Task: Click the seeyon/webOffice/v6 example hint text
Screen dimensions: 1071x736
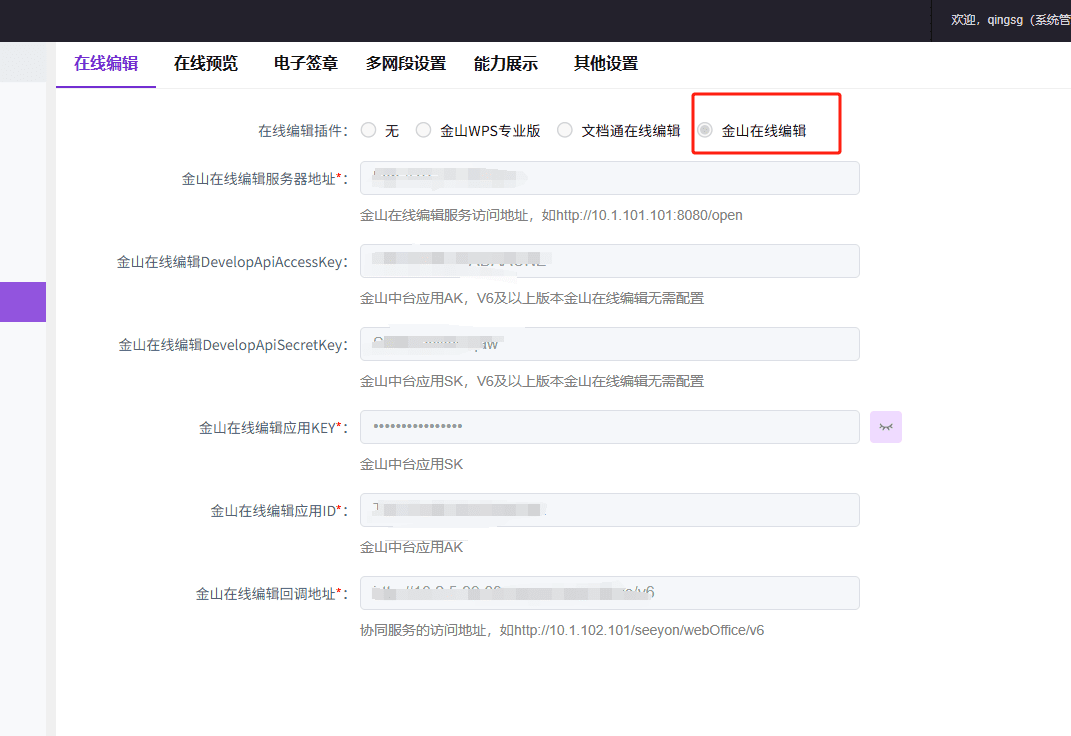Action: [x=562, y=630]
